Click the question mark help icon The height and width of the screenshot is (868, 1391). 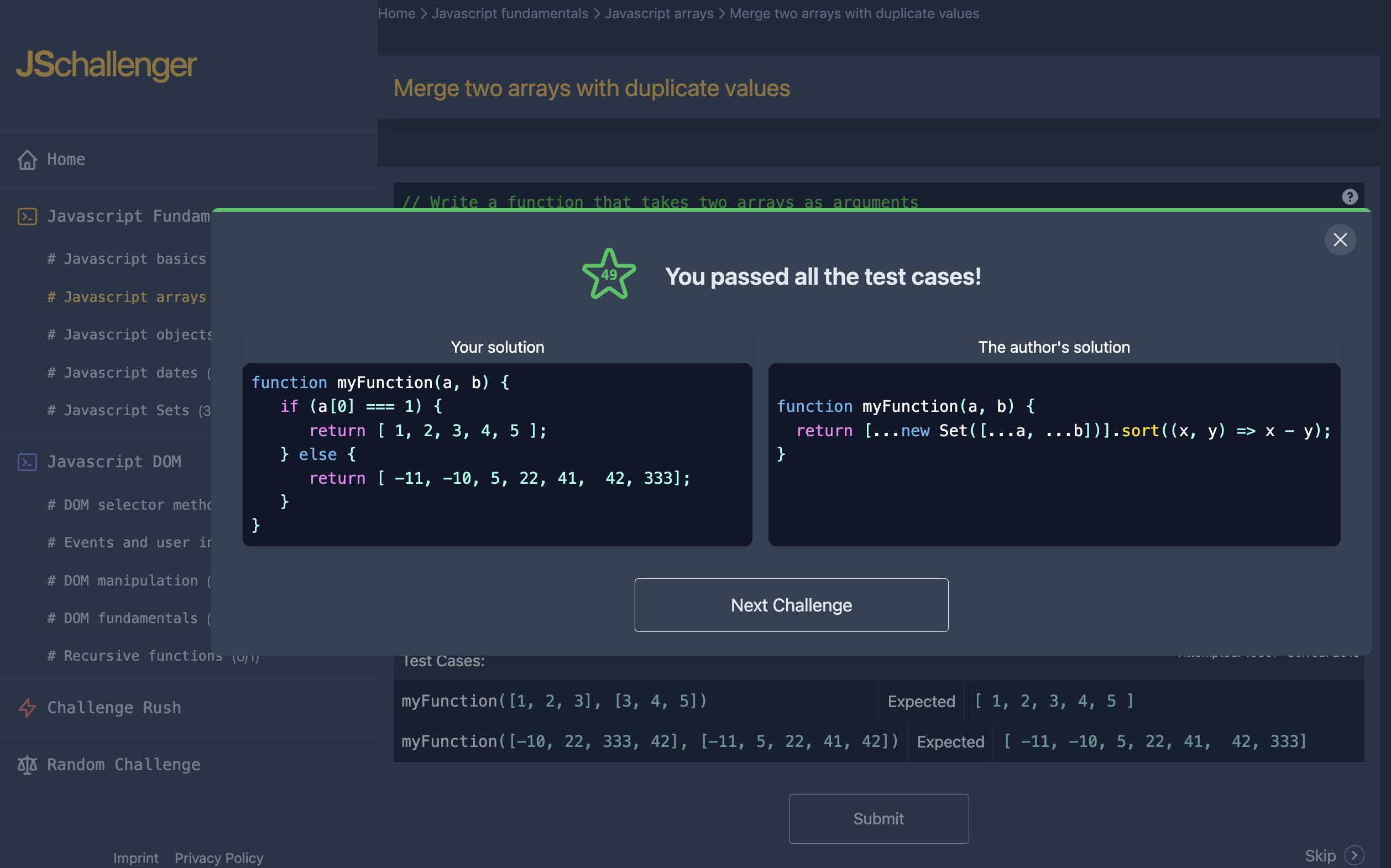click(1350, 196)
